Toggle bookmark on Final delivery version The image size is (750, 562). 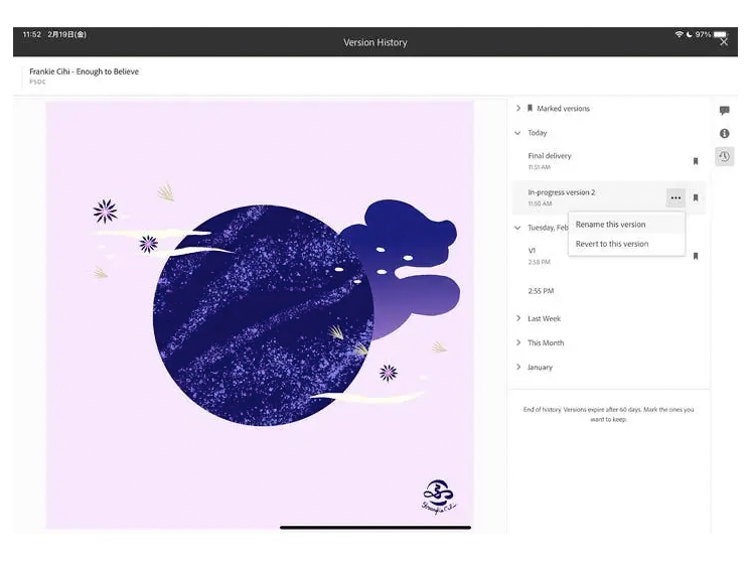[695, 161]
